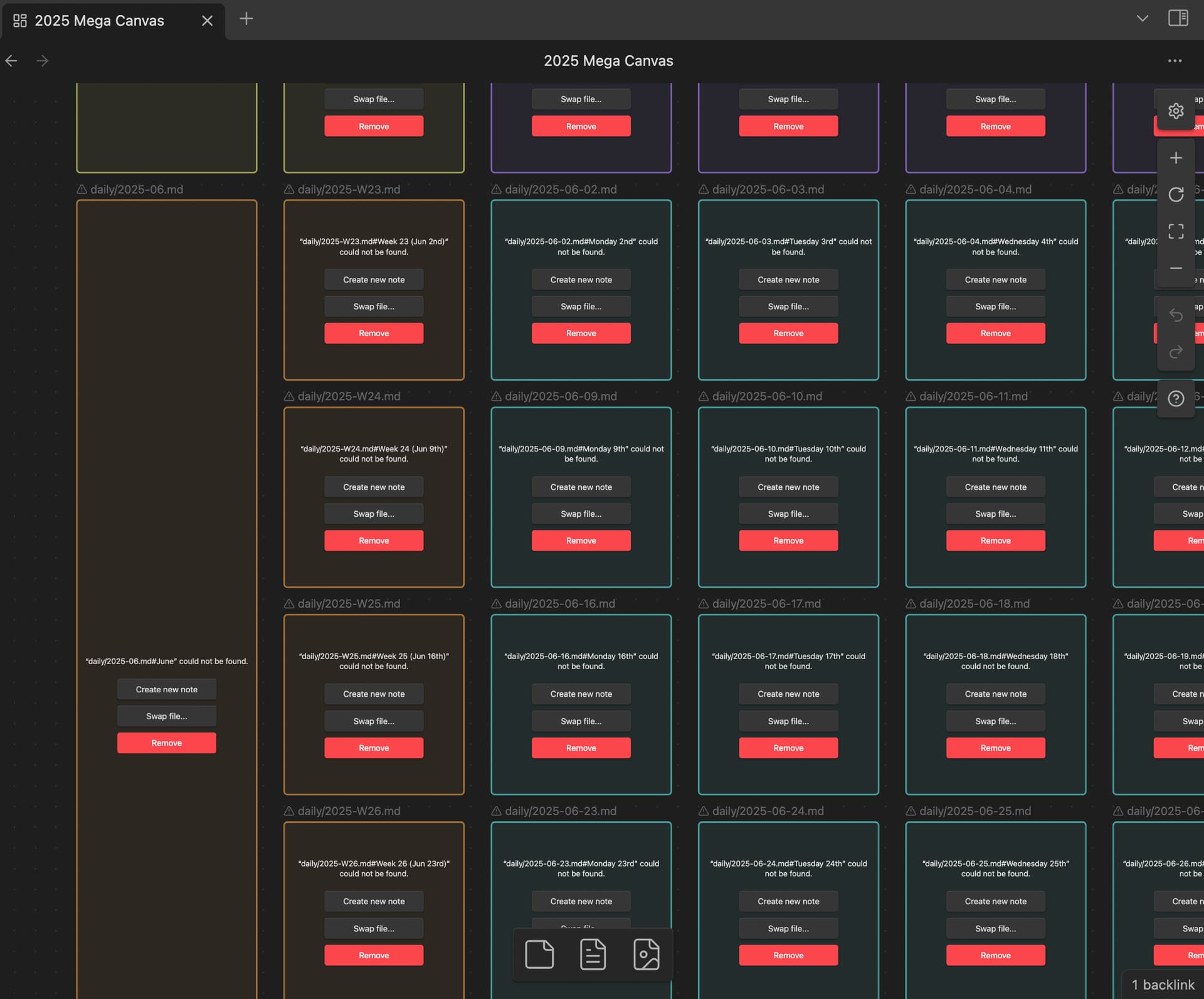Create new note for Tuesday 10th
Screen dimensions: 1204x999
[x=788, y=487]
